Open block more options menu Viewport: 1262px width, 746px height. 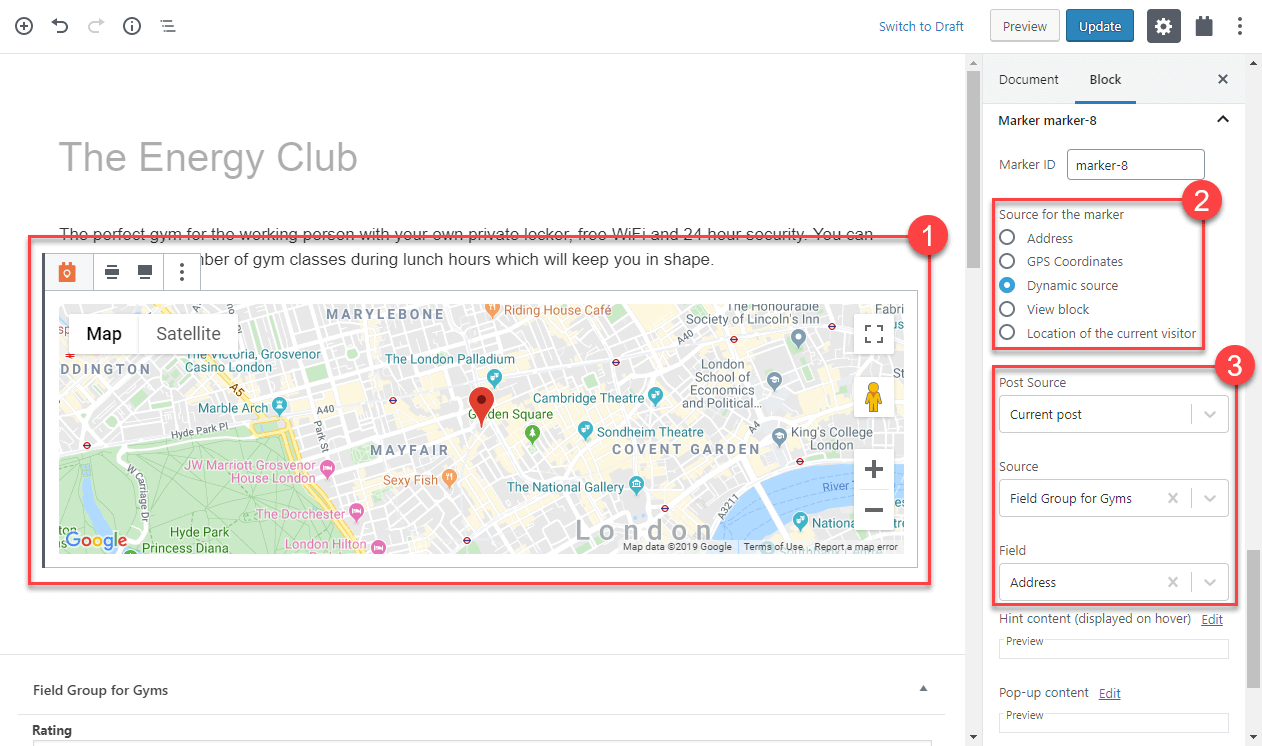[181, 272]
